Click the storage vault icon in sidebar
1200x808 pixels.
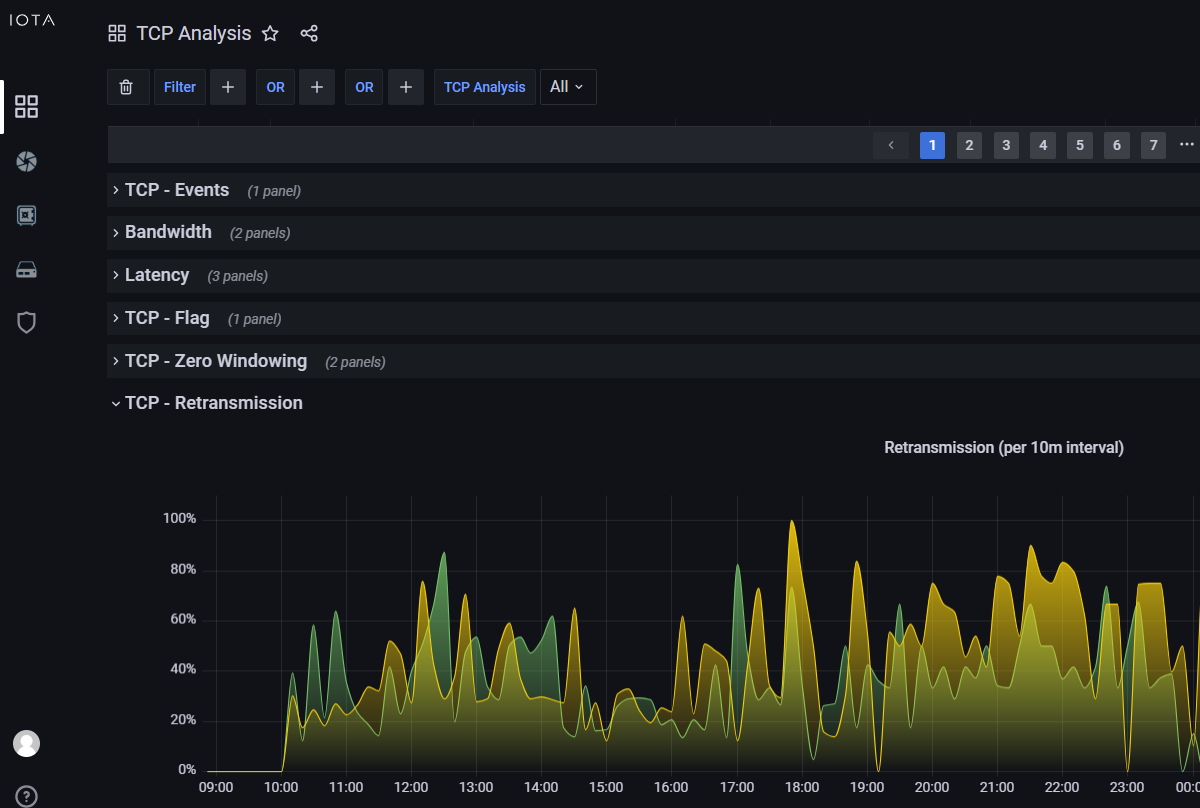click(x=27, y=215)
